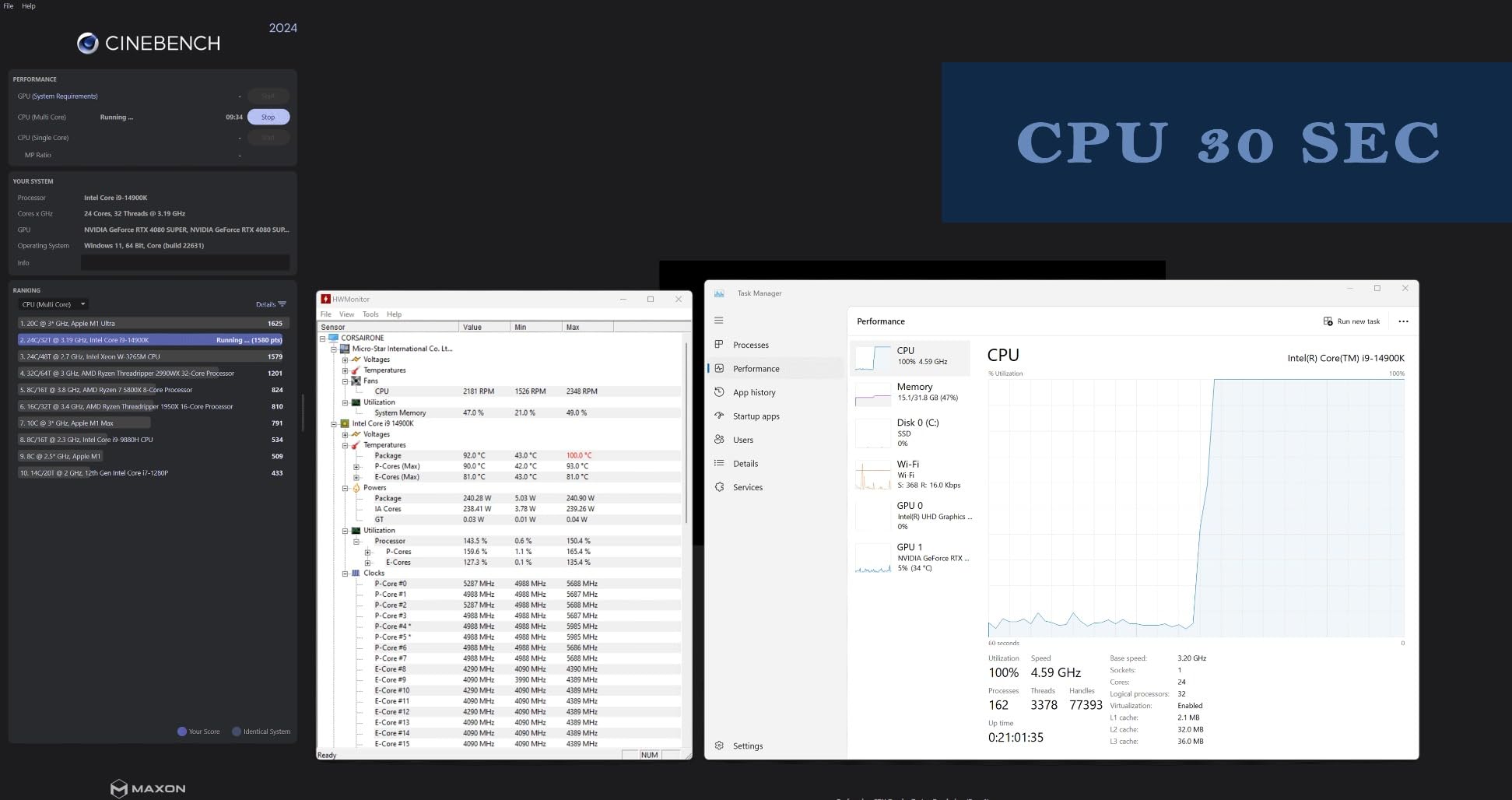The image size is (1512, 800).
Task: Click the Cinebench logo
Action: tap(149, 43)
